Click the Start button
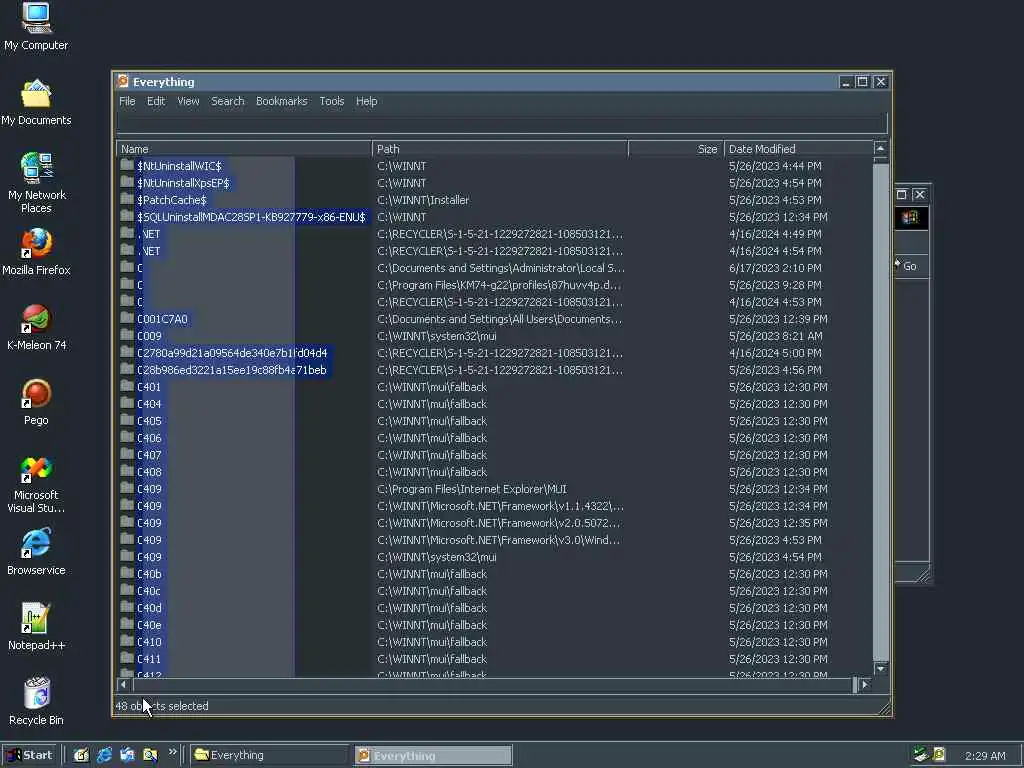The width and height of the screenshot is (1024, 768). pyautogui.click(x=29, y=755)
